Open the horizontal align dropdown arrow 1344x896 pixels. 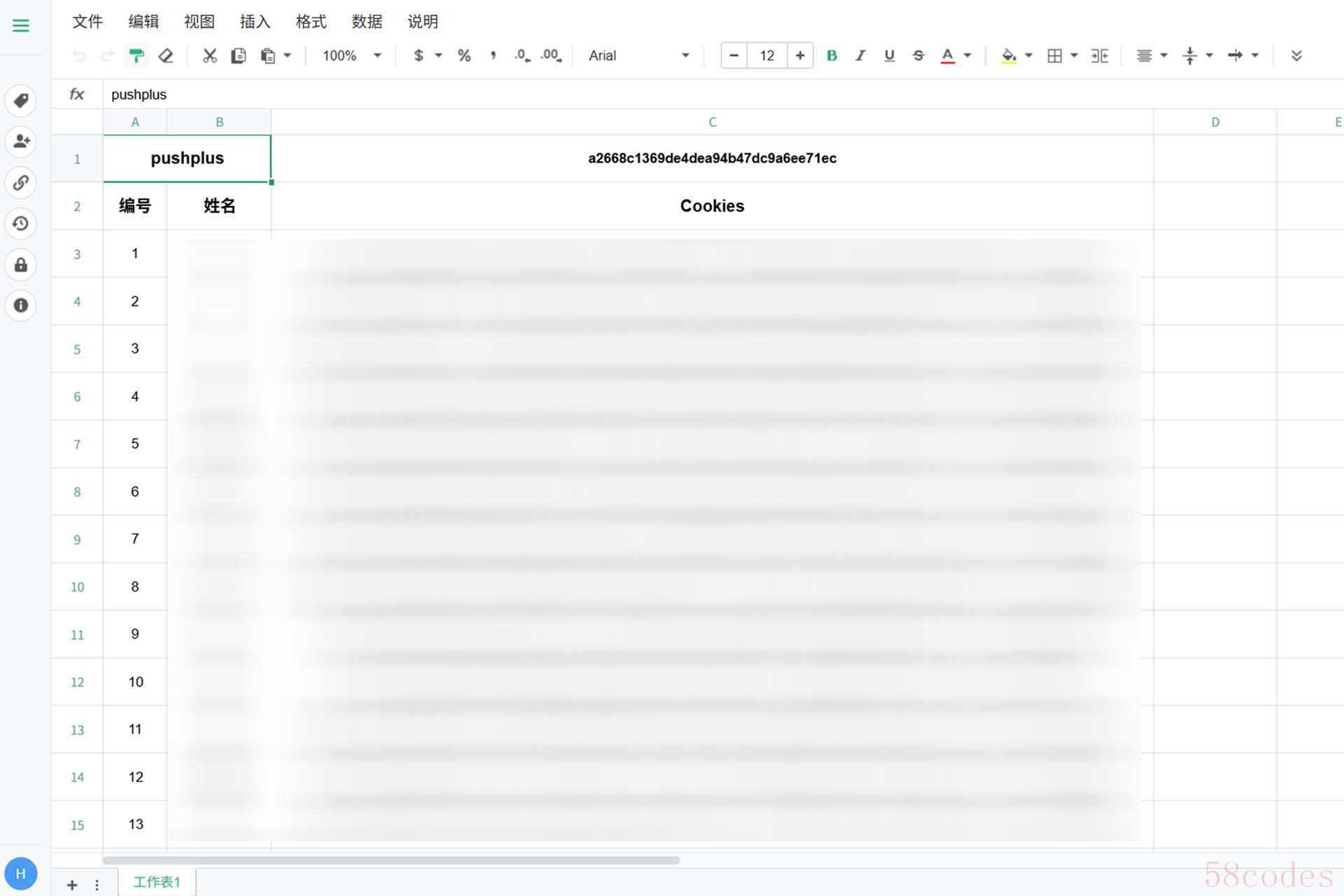click(x=1163, y=55)
